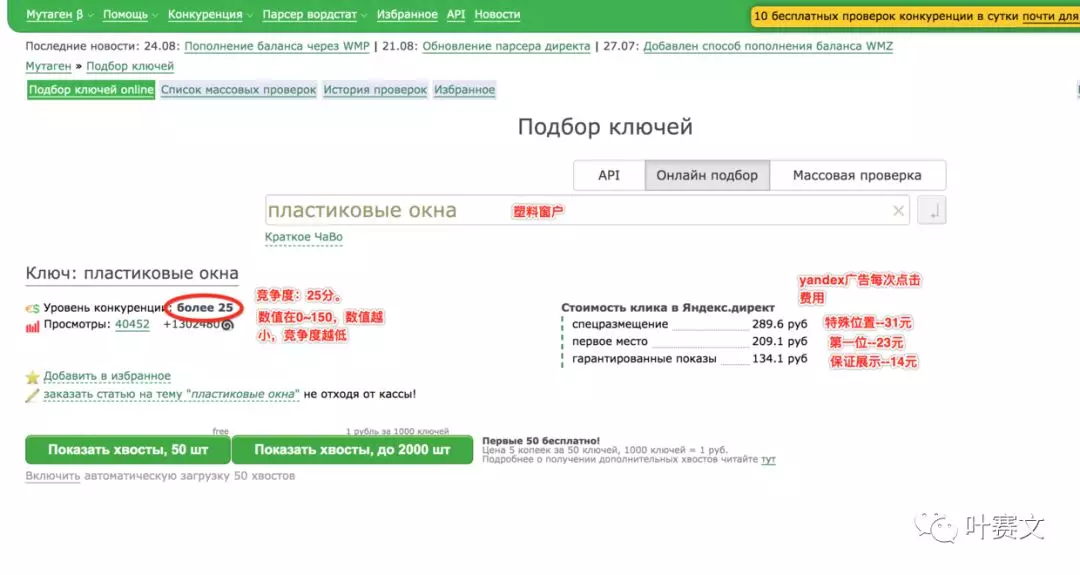The height and width of the screenshot is (575, 1080).
Task: Click Включить automatic loading link
Action: click(x=53, y=476)
